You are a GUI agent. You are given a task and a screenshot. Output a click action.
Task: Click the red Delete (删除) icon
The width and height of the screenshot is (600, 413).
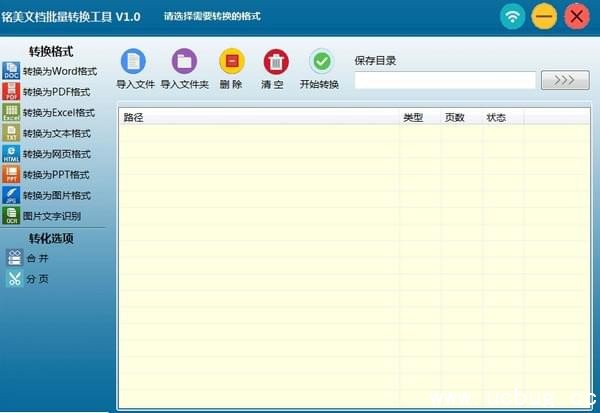231,62
